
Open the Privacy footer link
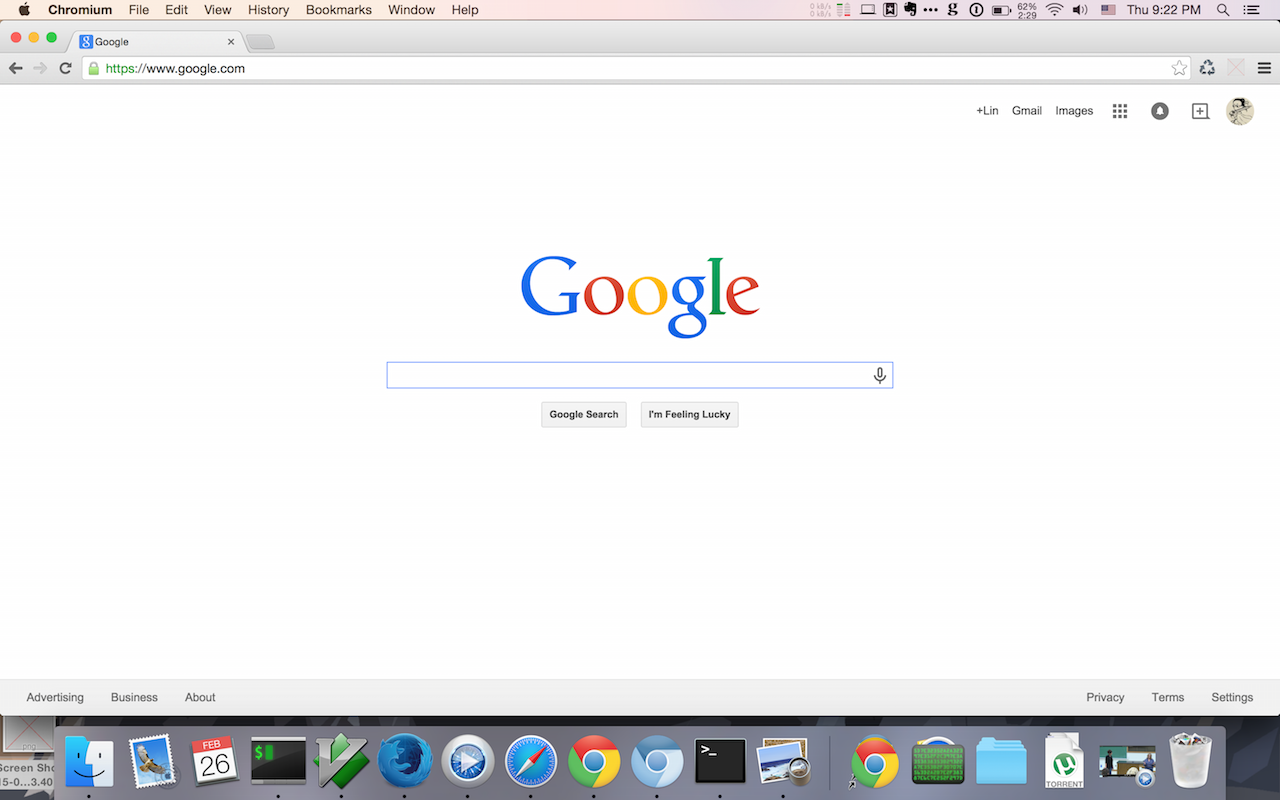tap(1105, 697)
